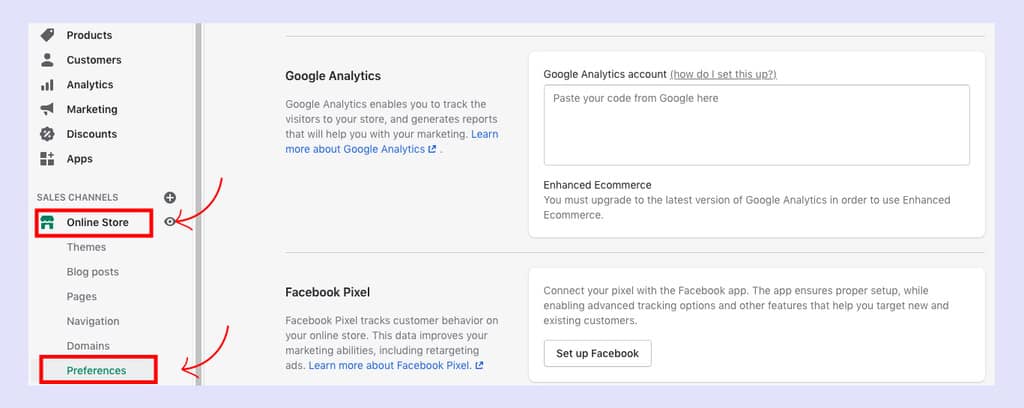Follow Learn more about Facebook Pixel link
The width and height of the screenshot is (1024, 408).
coord(396,366)
